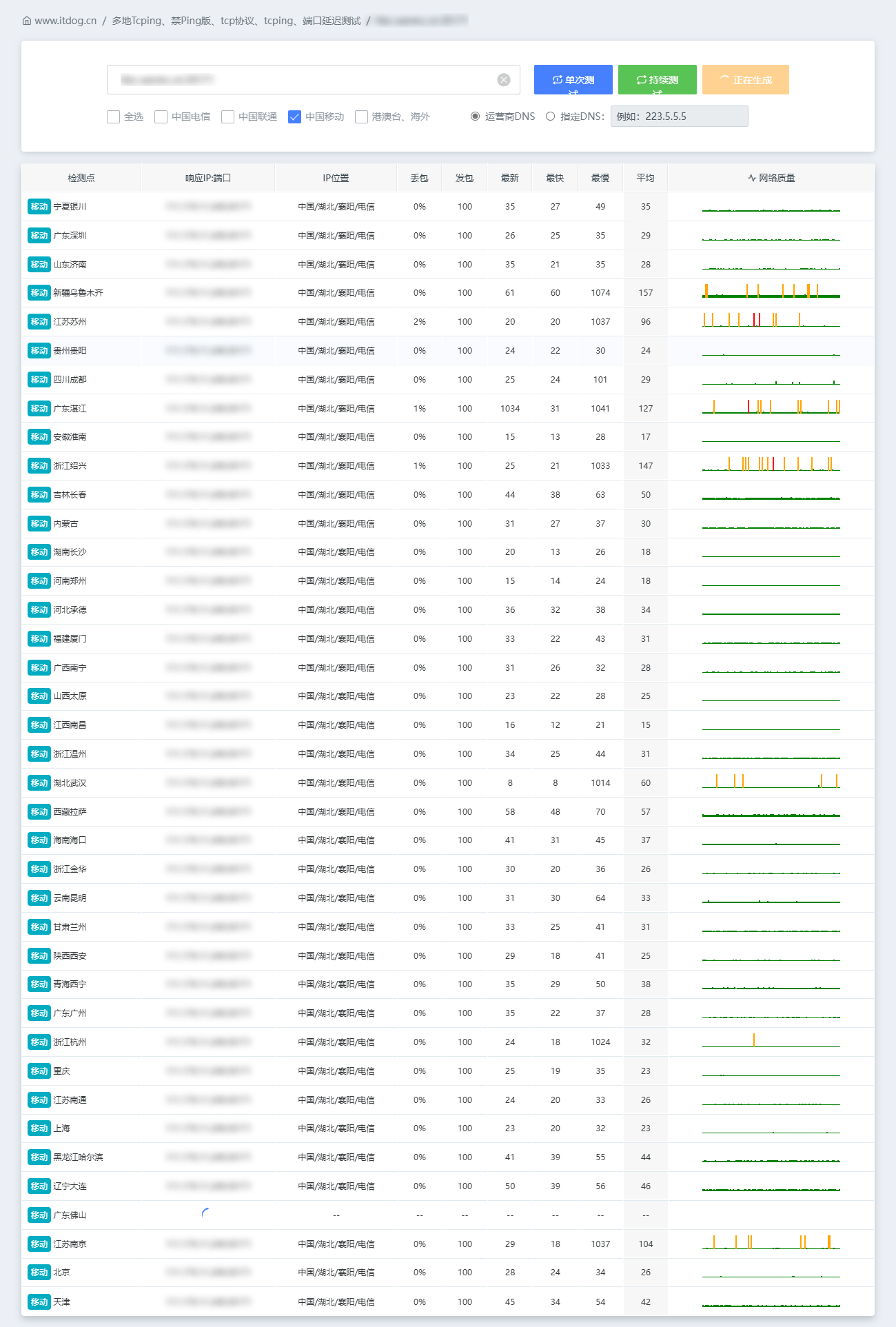Click the 移动 badge for 北京

point(39,1273)
